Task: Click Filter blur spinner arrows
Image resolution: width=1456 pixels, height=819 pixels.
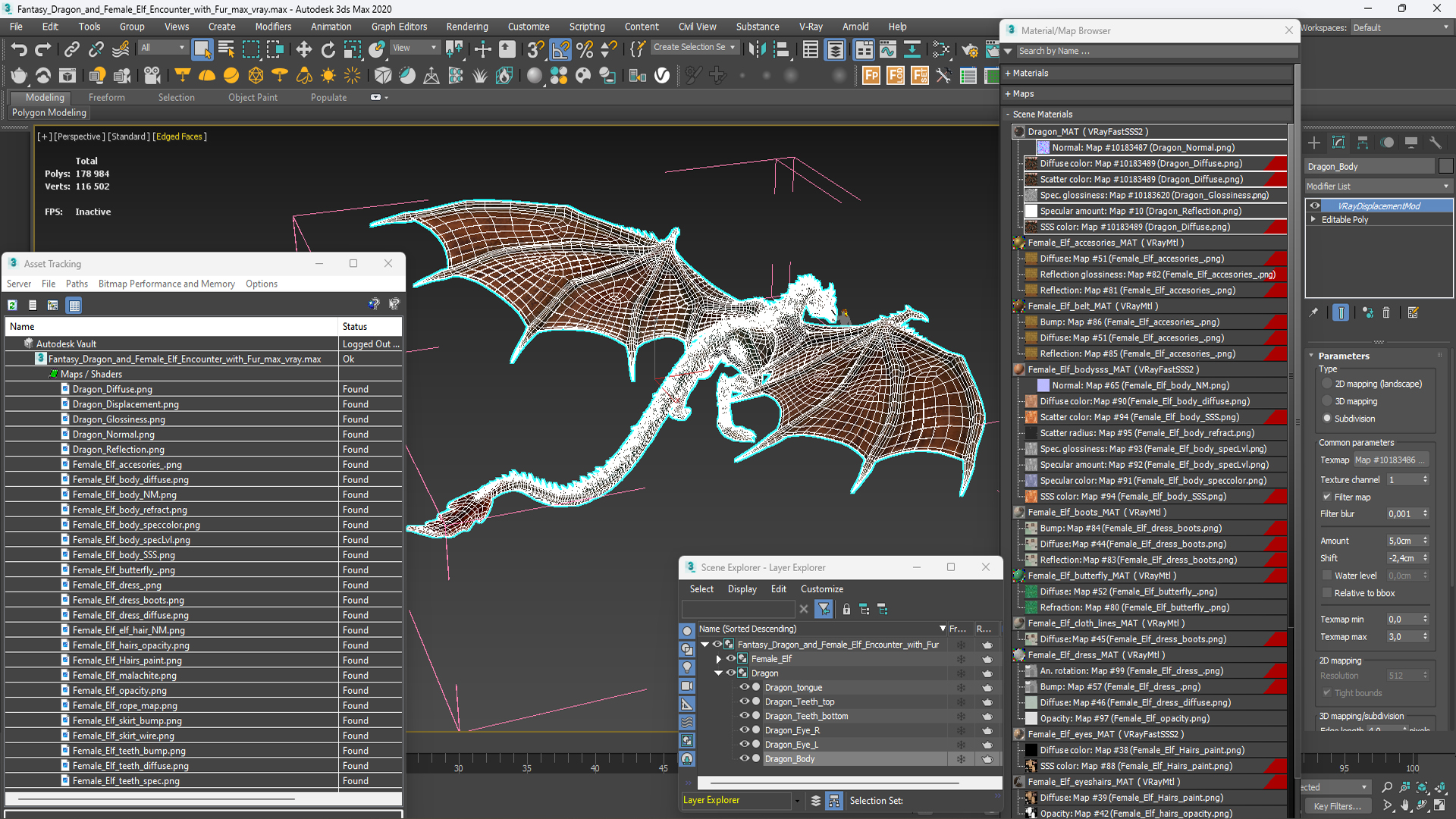Action: click(1425, 513)
